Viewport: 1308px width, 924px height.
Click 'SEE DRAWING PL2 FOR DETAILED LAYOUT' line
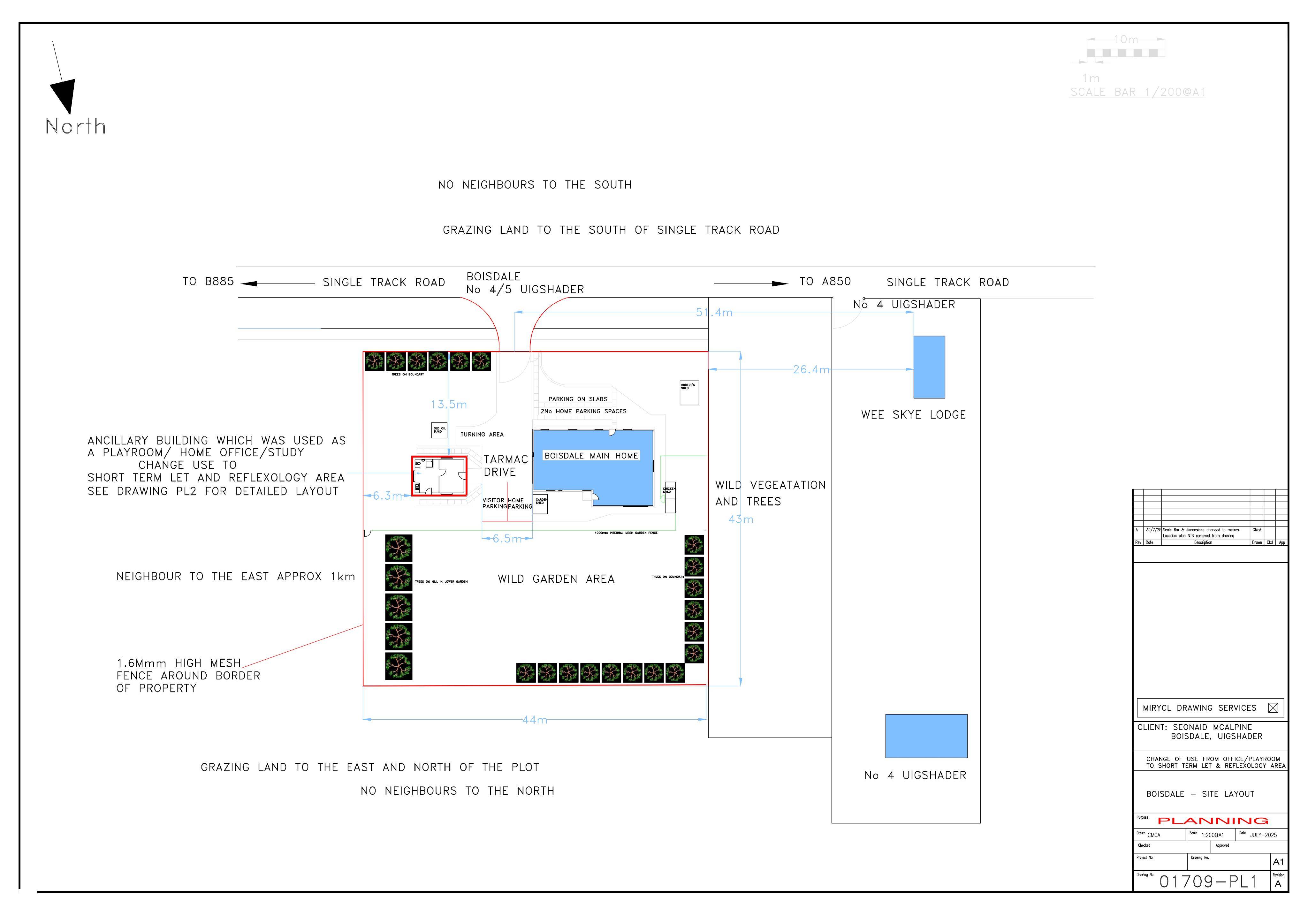(x=213, y=491)
